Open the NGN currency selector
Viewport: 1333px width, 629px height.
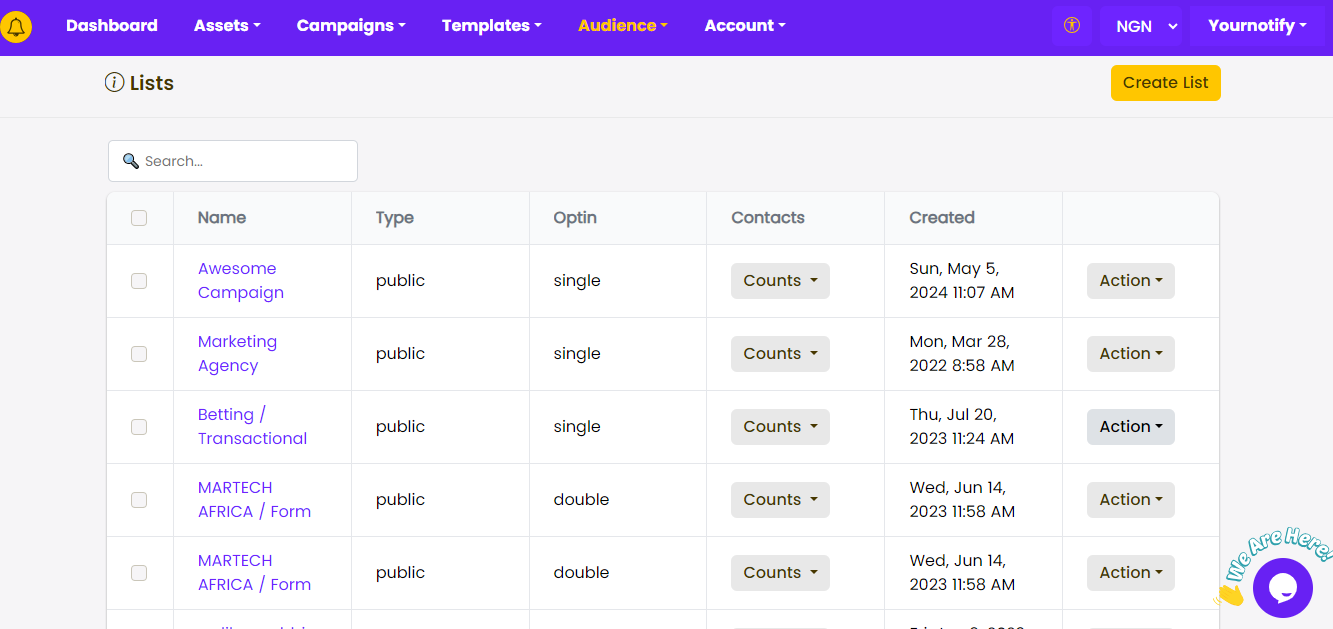[1141, 26]
